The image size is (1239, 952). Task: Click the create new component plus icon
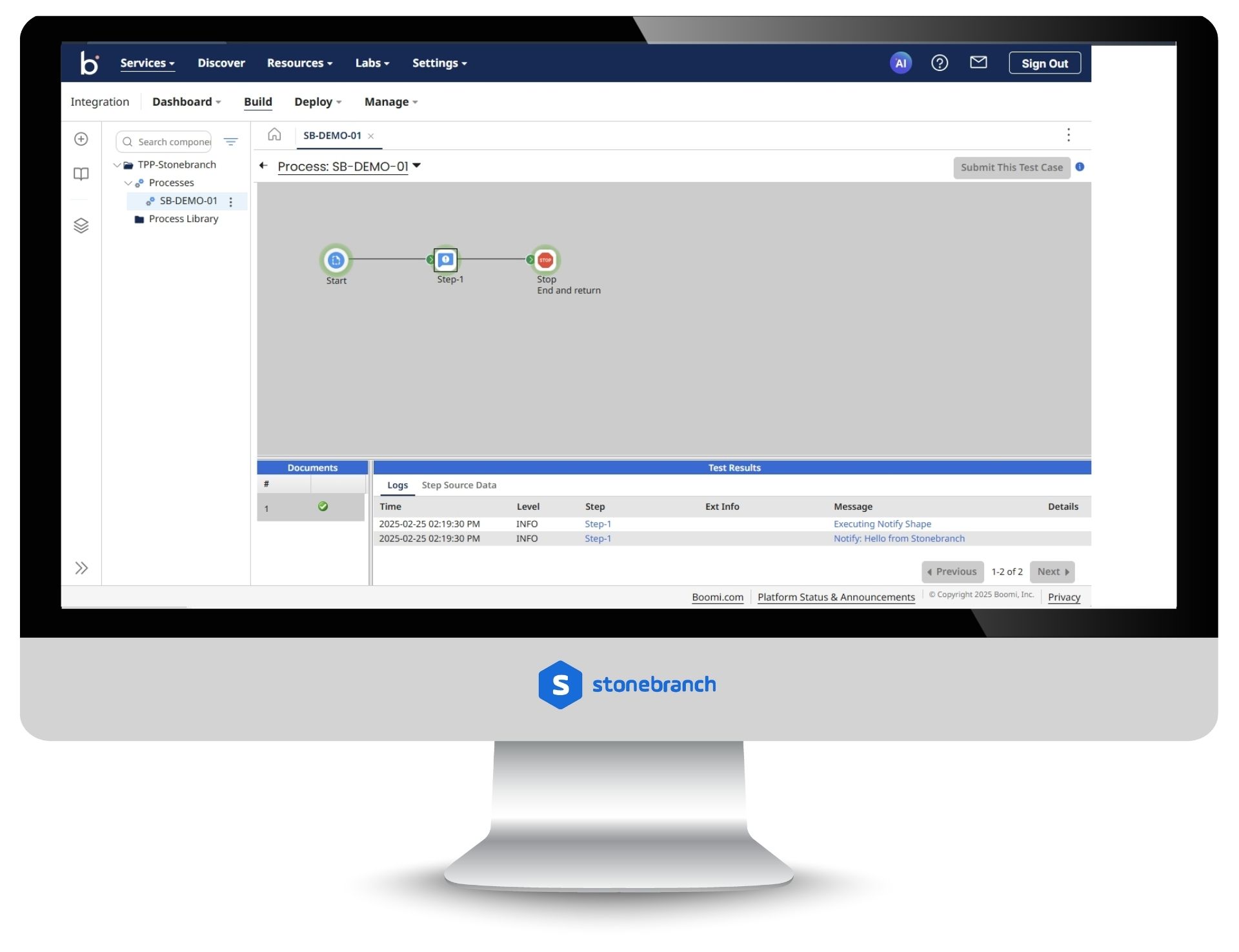point(81,139)
